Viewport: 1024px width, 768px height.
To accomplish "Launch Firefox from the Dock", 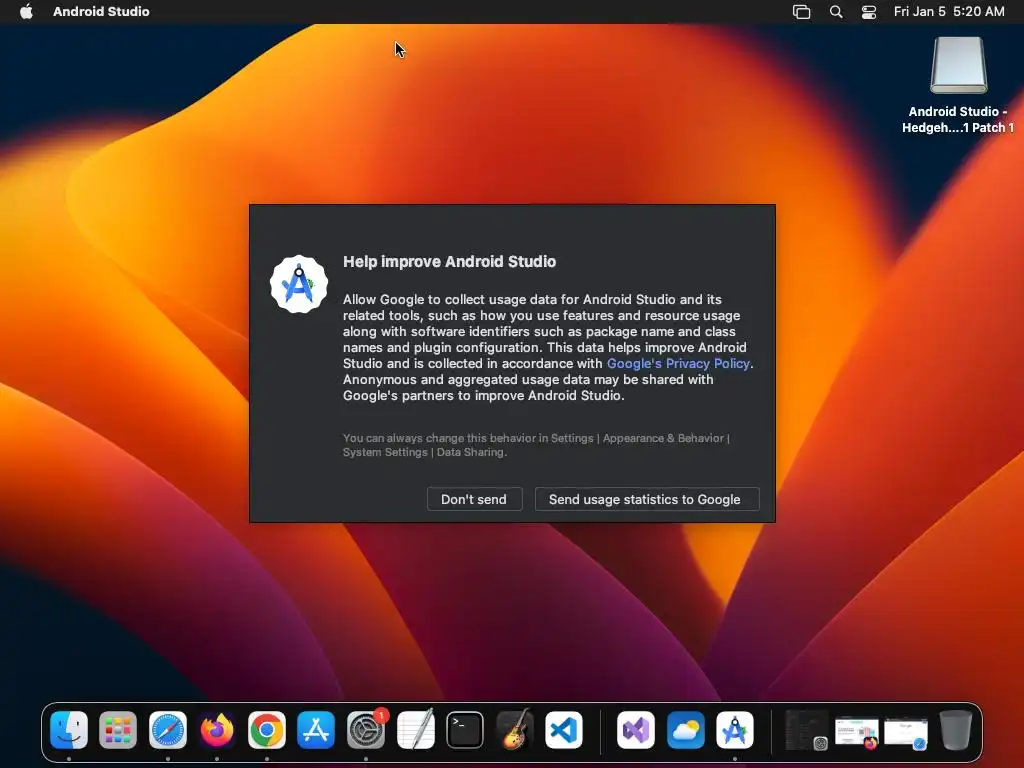I will (217, 729).
